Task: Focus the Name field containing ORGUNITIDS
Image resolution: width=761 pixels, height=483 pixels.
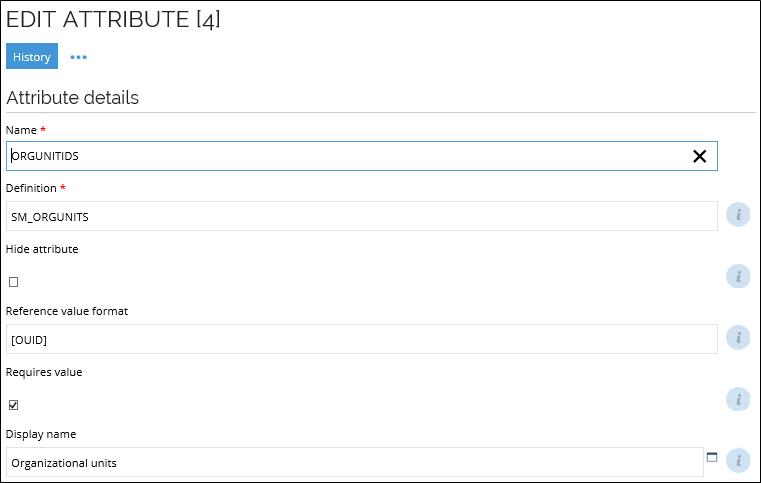Action: click(362, 156)
